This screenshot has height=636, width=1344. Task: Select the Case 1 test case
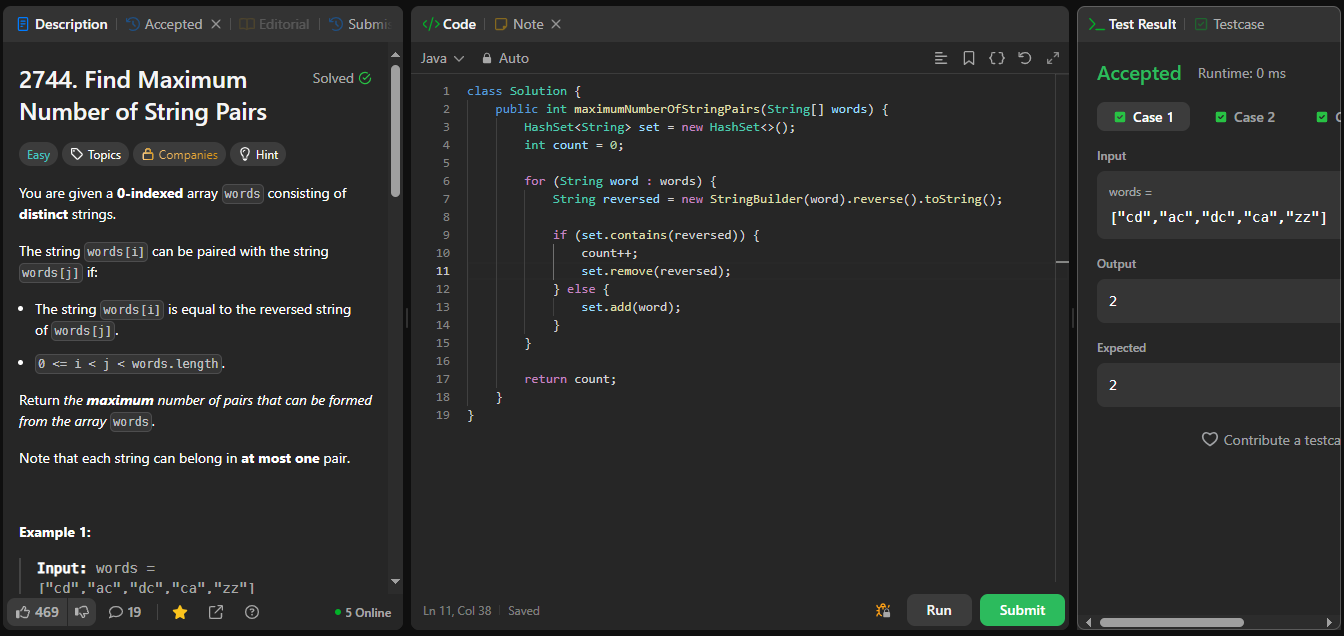[x=1142, y=117]
